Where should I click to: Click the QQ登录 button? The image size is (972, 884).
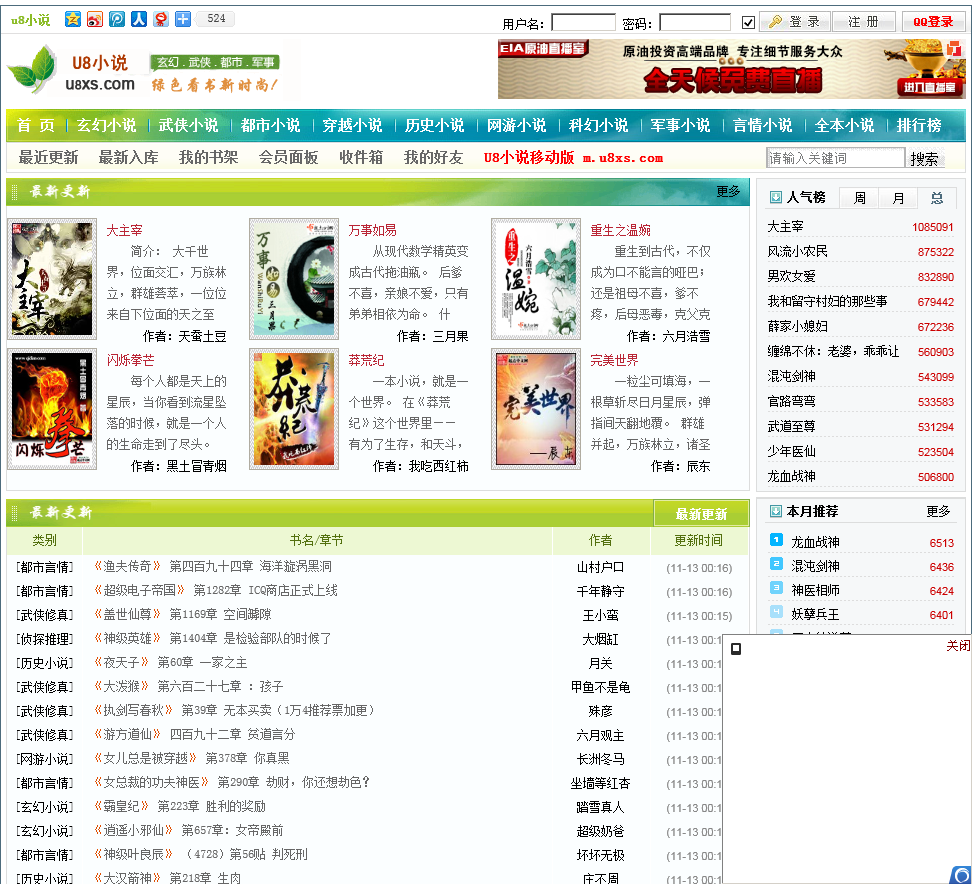tap(933, 22)
